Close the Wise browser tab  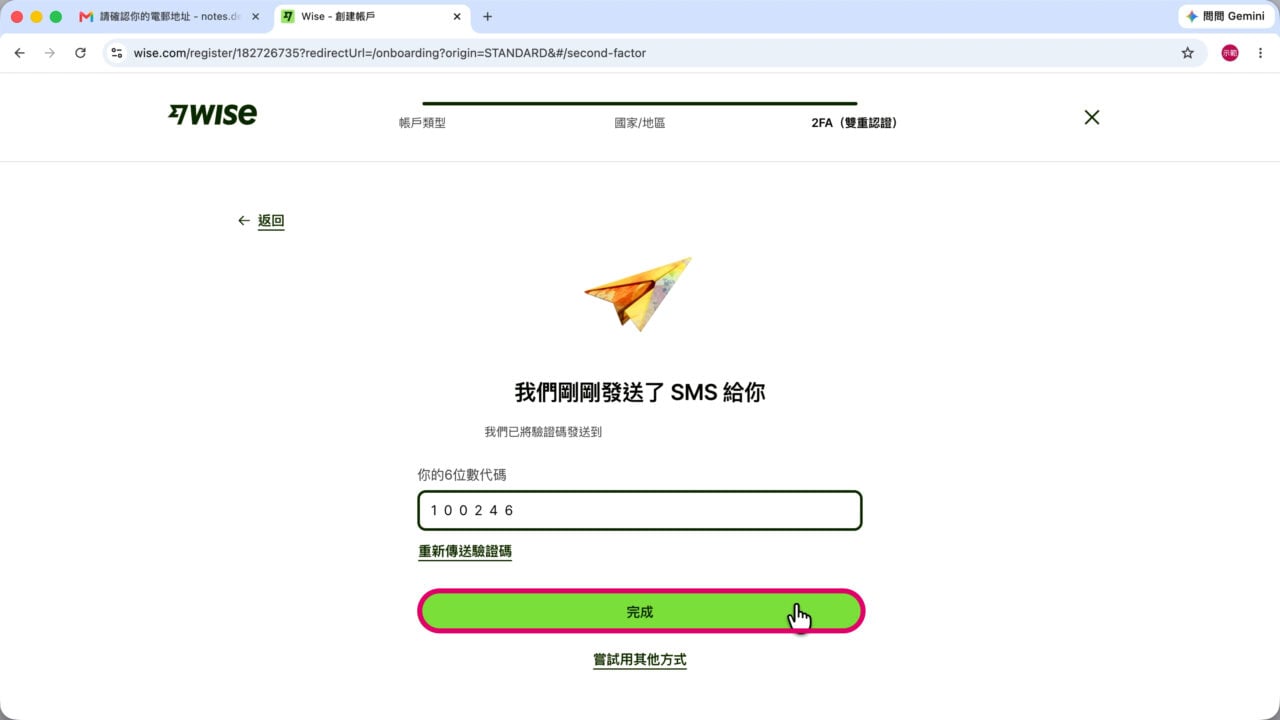point(457,17)
